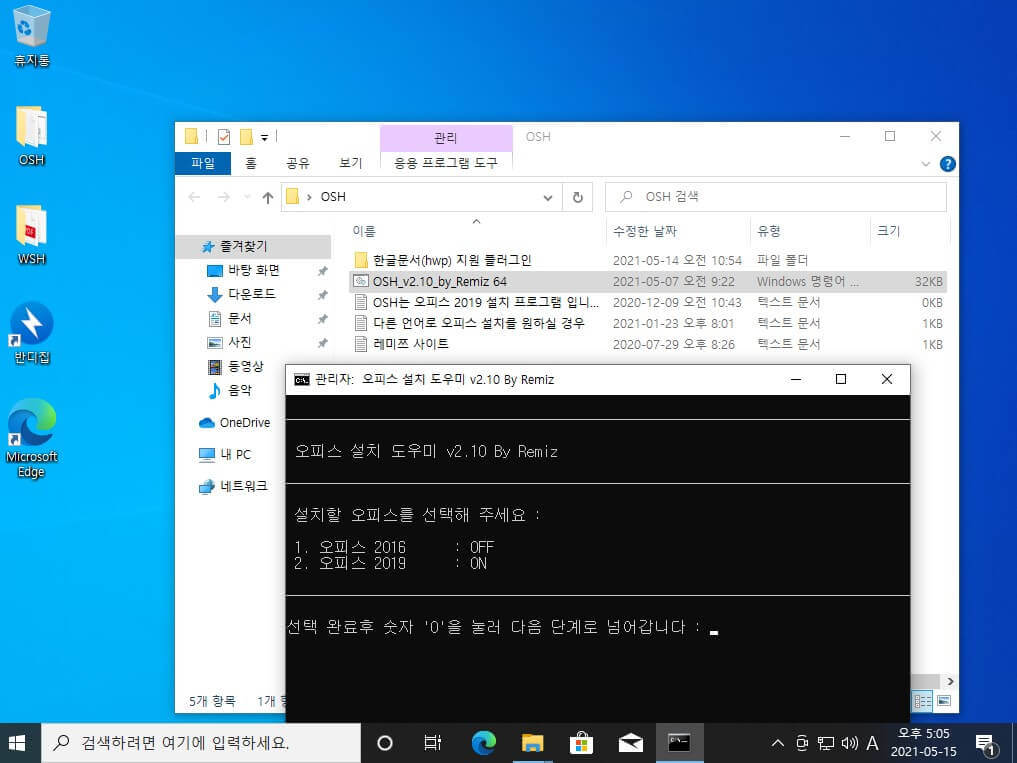Click the OSH 검색 search box
The width and height of the screenshot is (1017, 763).
[x=776, y=197]
